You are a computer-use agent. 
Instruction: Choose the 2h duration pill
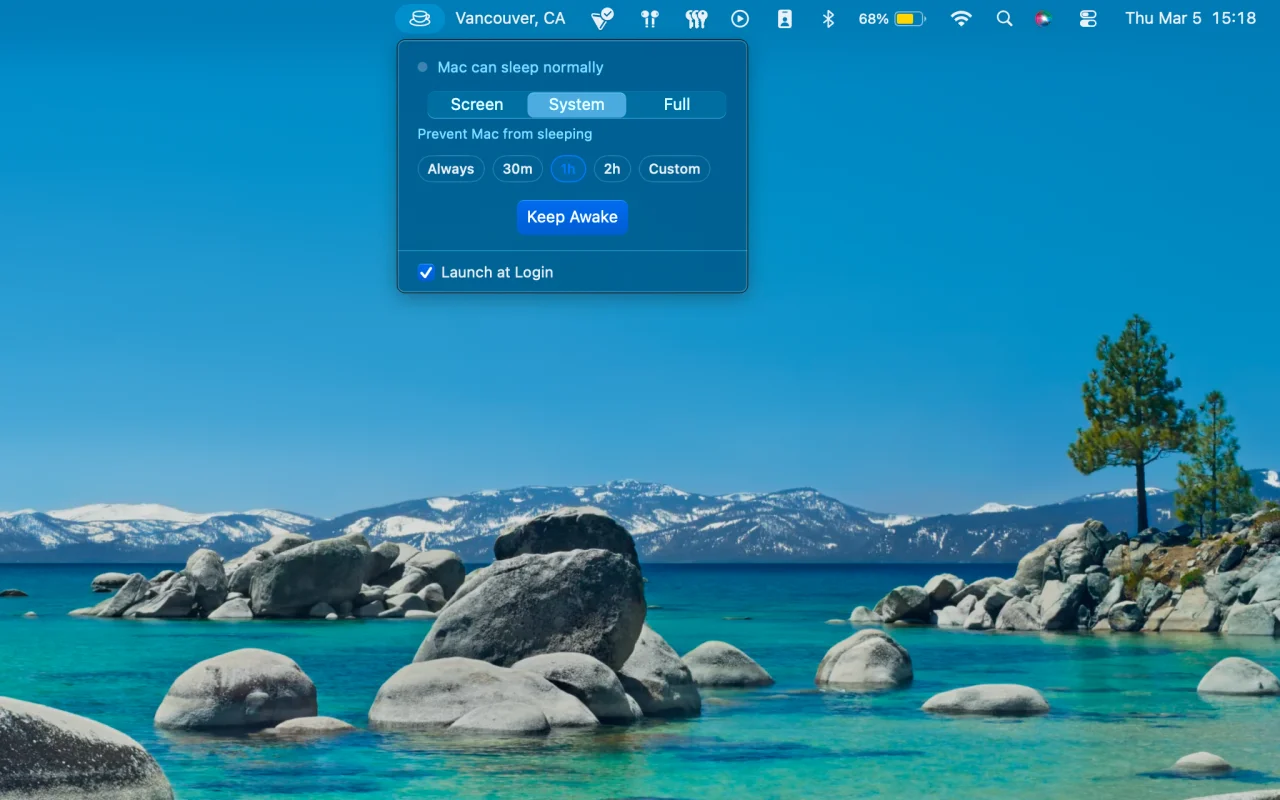(612, 169)
